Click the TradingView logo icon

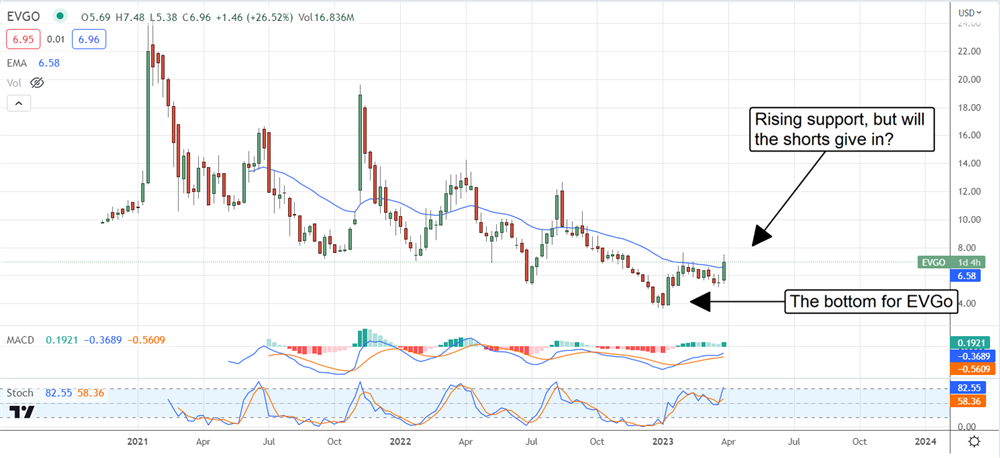(x=22, y=412)
